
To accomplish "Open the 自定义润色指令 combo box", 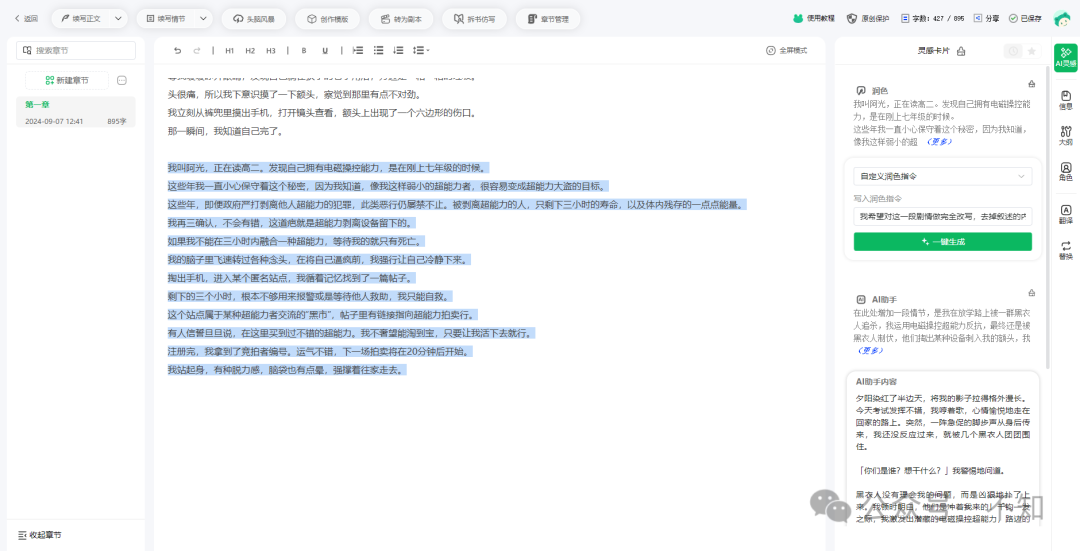I will pos(943,176).
